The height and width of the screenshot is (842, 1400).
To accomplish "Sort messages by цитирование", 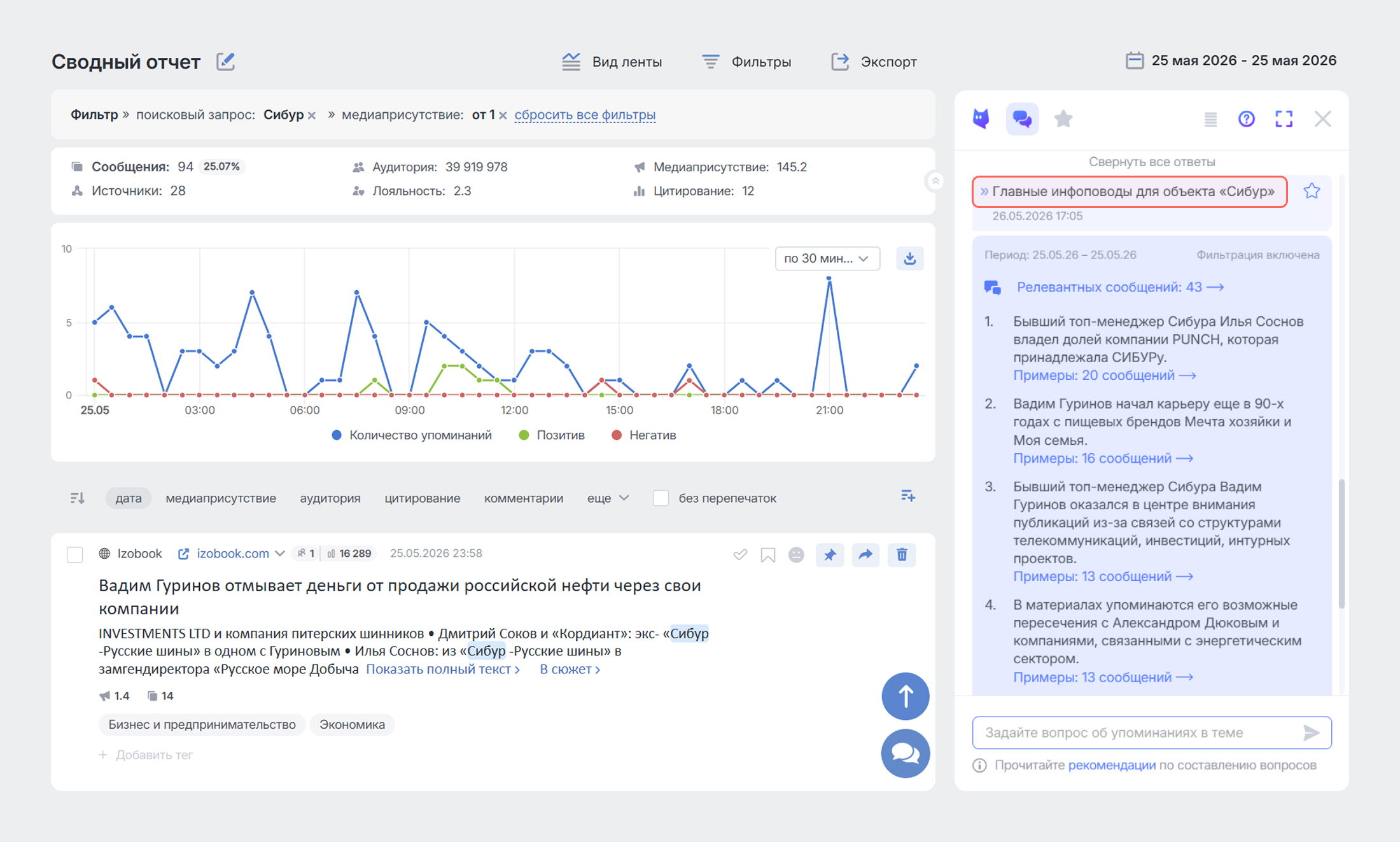I will click(x=423, y=498).
